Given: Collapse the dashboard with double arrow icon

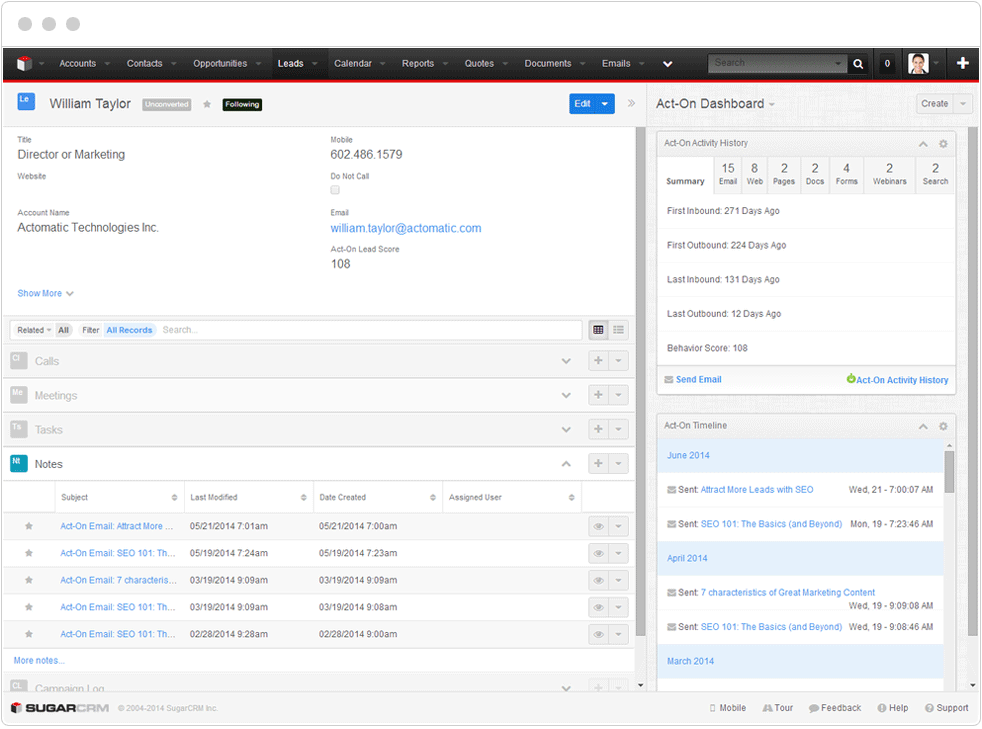Looking at the screenshot, I should [631, 103].
